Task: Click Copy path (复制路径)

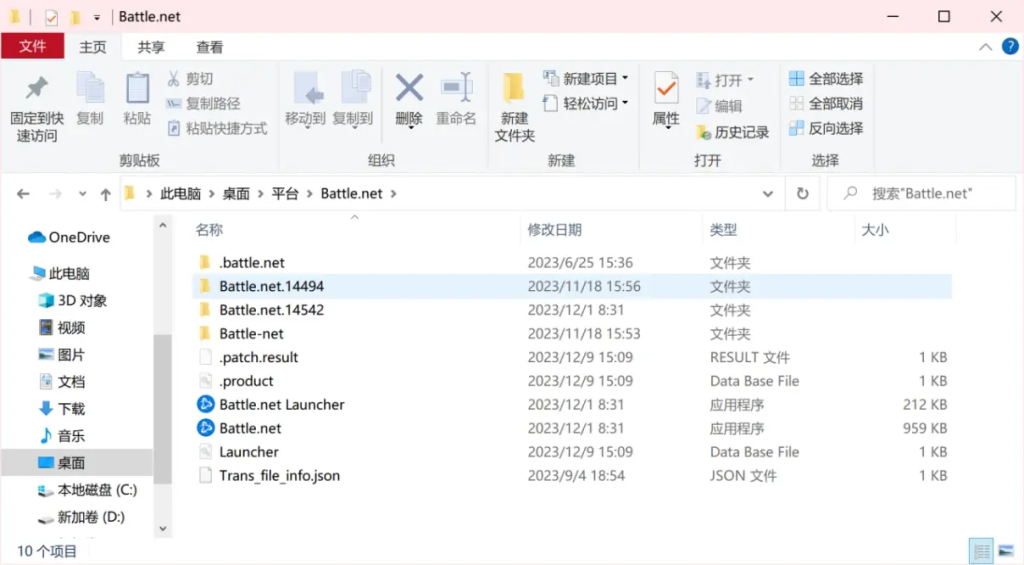Action: 203,103
